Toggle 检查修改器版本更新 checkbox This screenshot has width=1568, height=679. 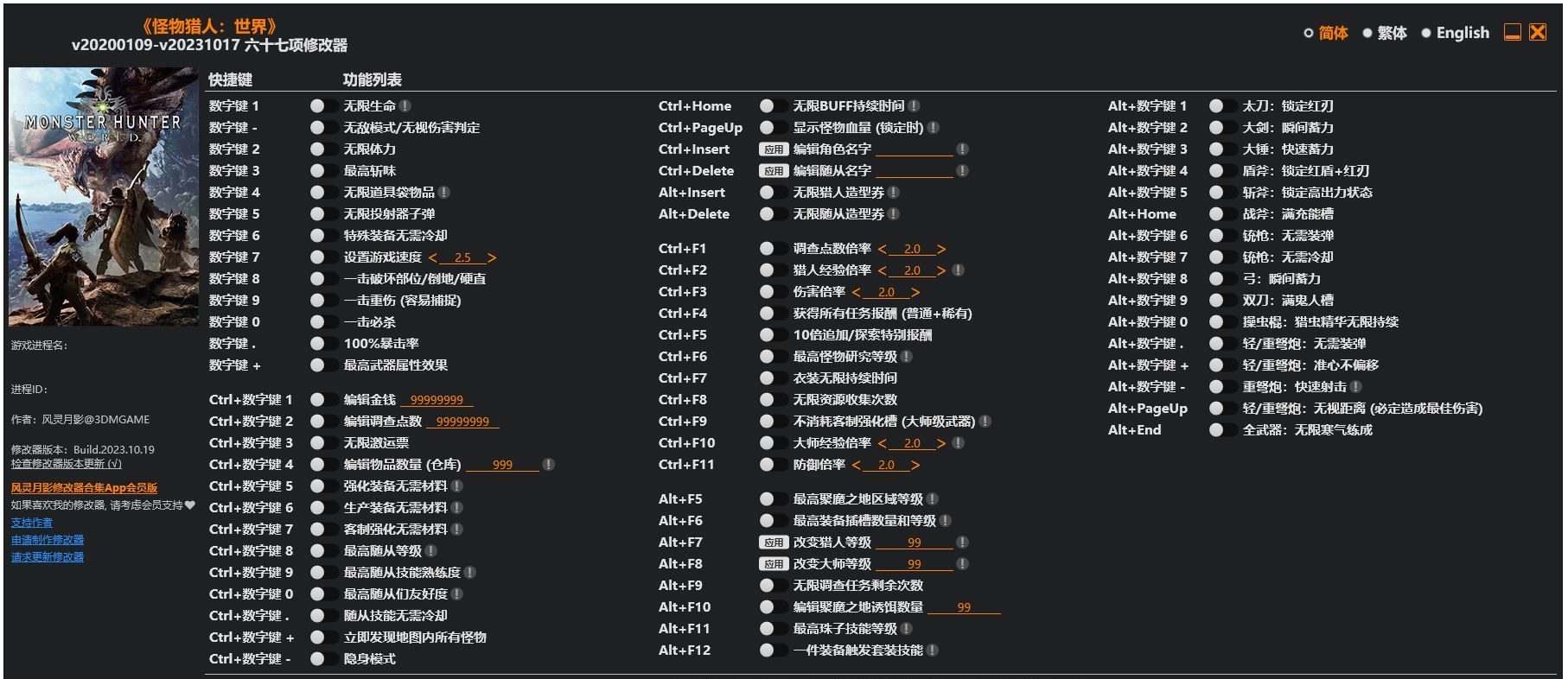tap(67, 464)
